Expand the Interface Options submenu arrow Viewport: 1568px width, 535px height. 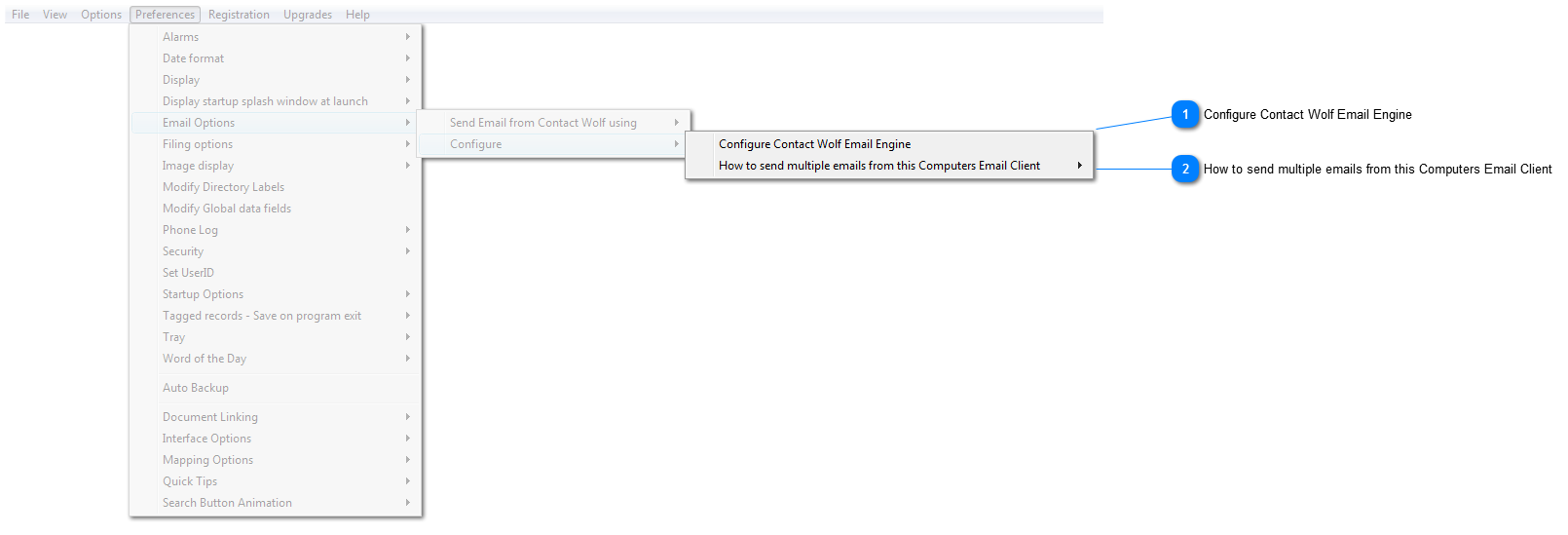408,439
